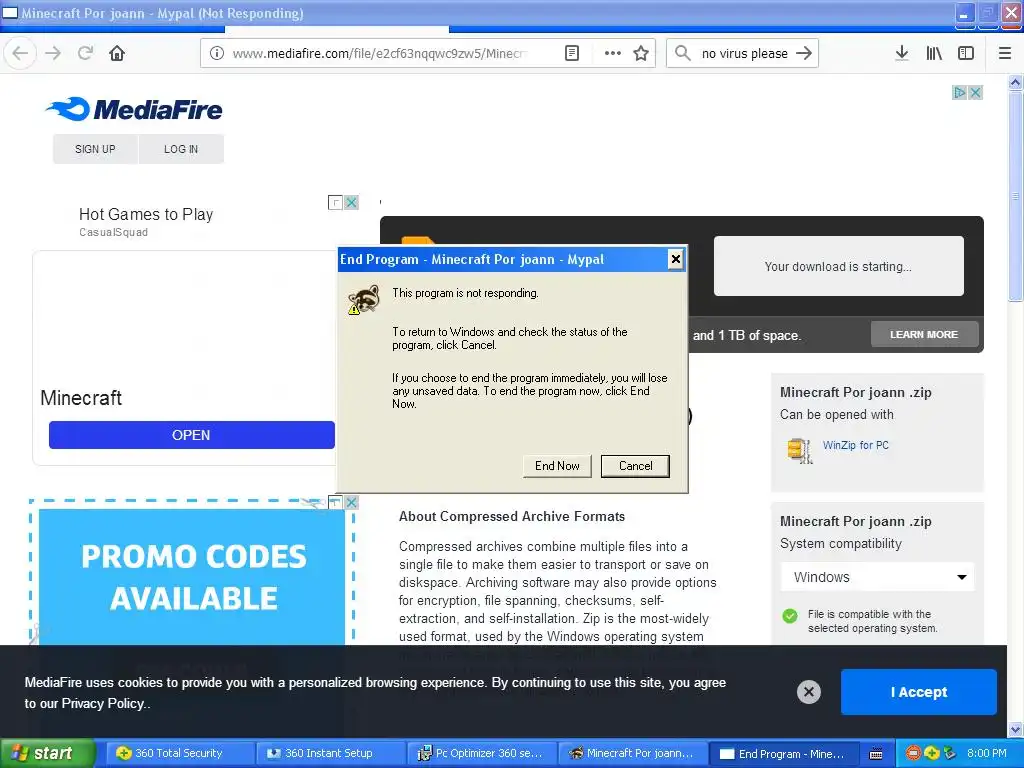Click 360 Security yellow tray icon

coord(931,753)
